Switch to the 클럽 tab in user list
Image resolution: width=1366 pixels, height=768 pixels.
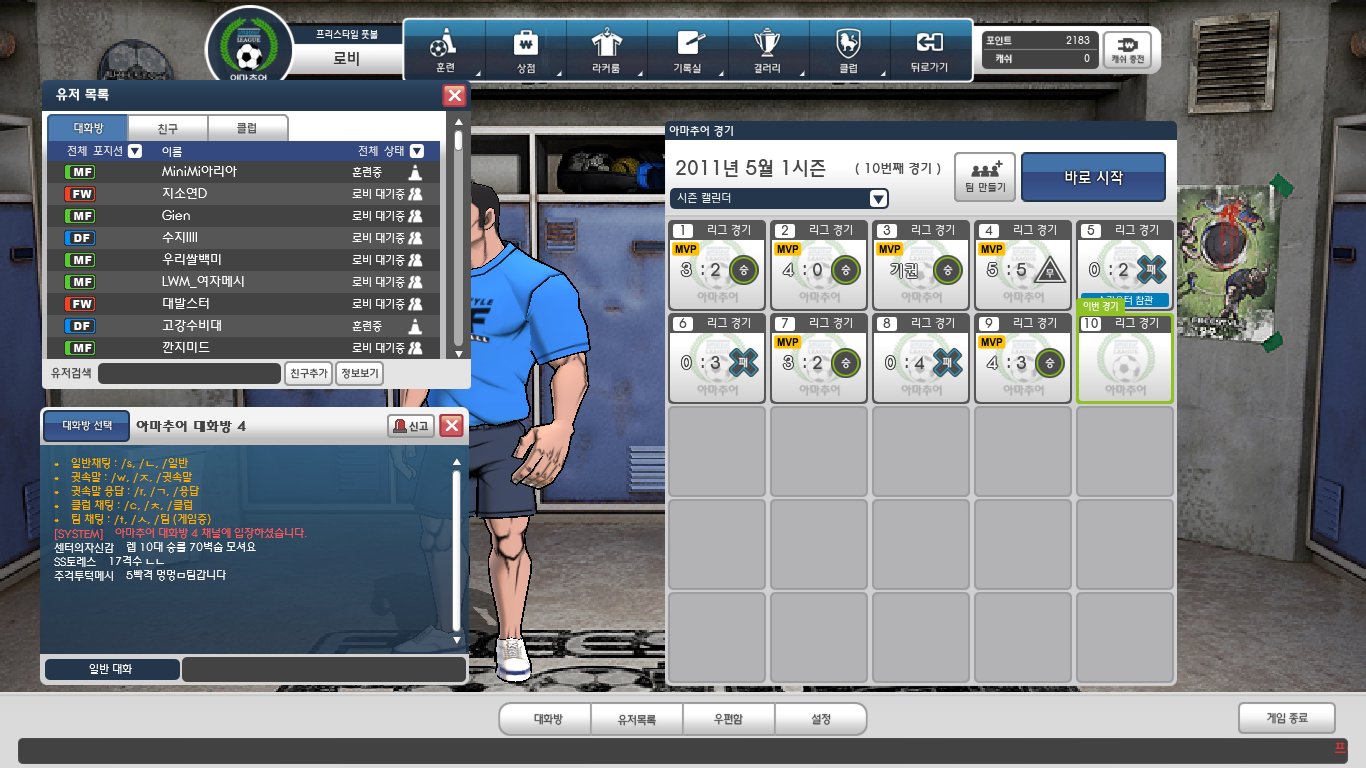pyautogui.click(x=247, y=128)
